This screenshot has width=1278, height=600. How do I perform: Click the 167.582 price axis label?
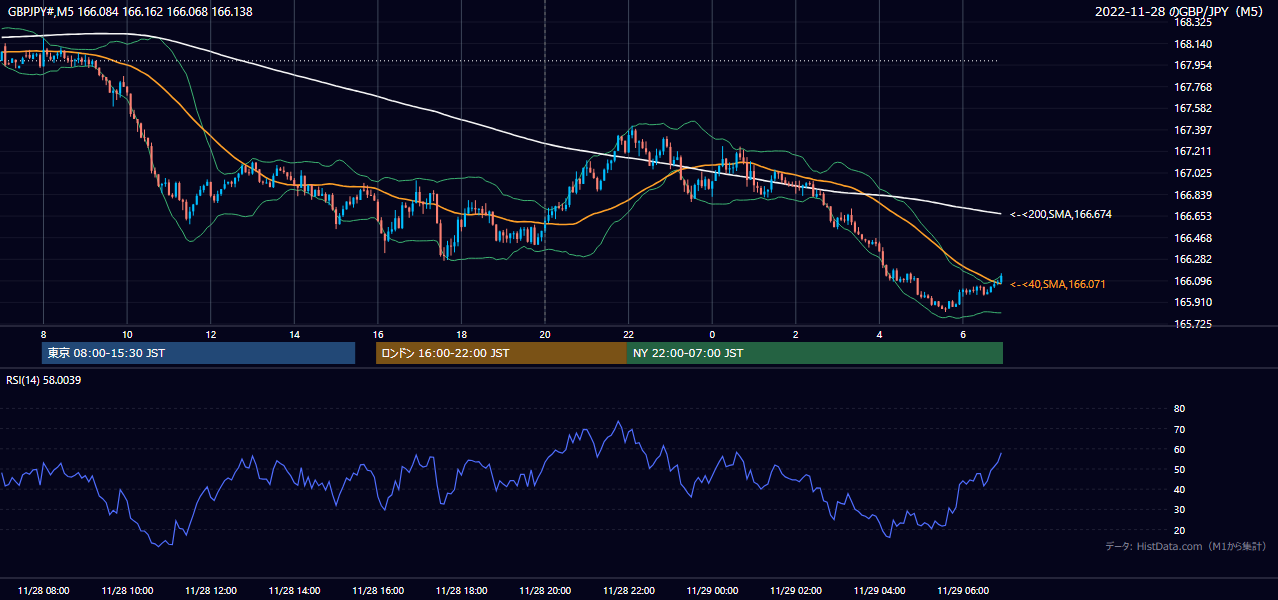click(x=1192, y=108)
